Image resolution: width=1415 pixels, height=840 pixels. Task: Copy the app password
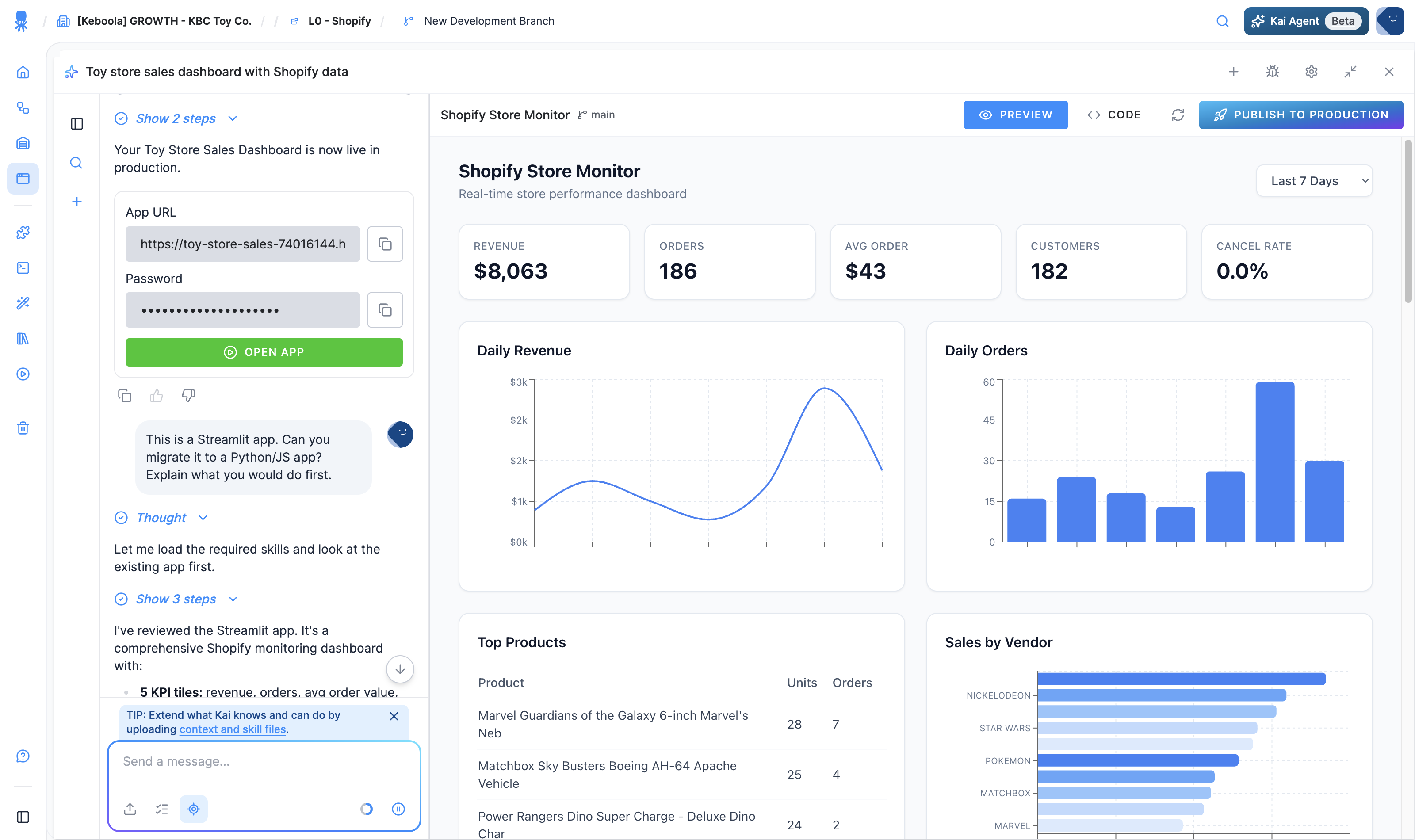point(385,309)
